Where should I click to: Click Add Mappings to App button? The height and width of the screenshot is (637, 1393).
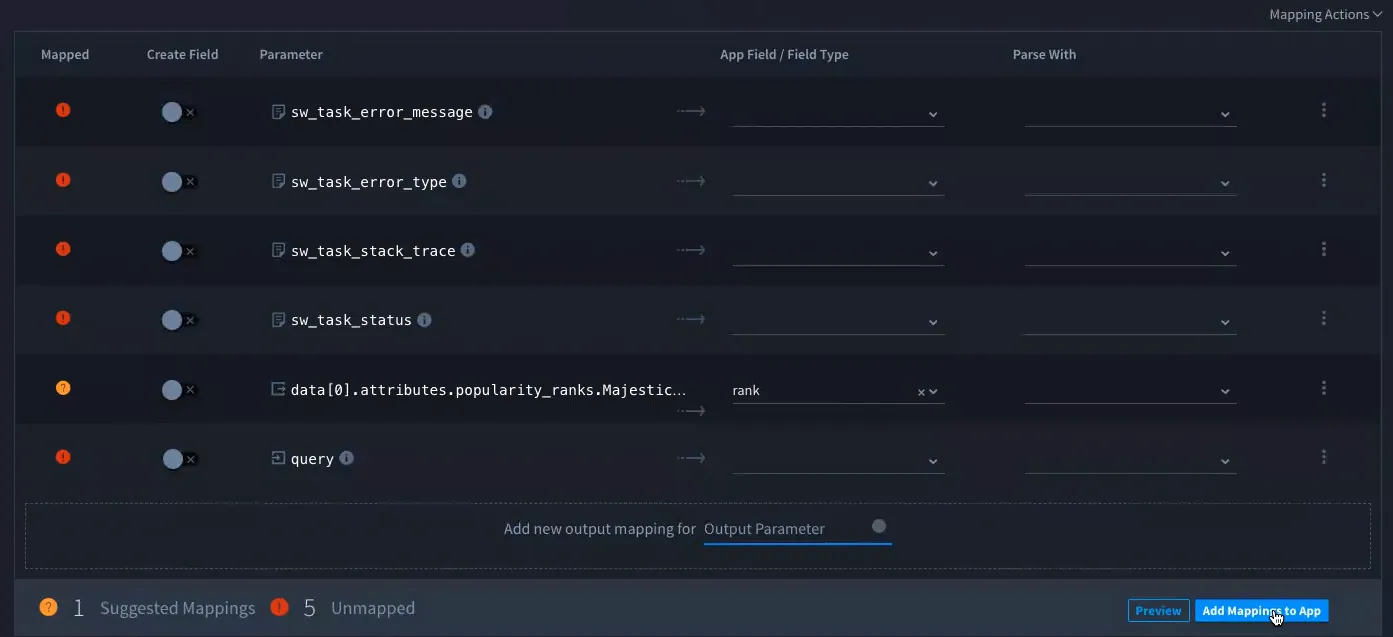(x=1261, y=611)
